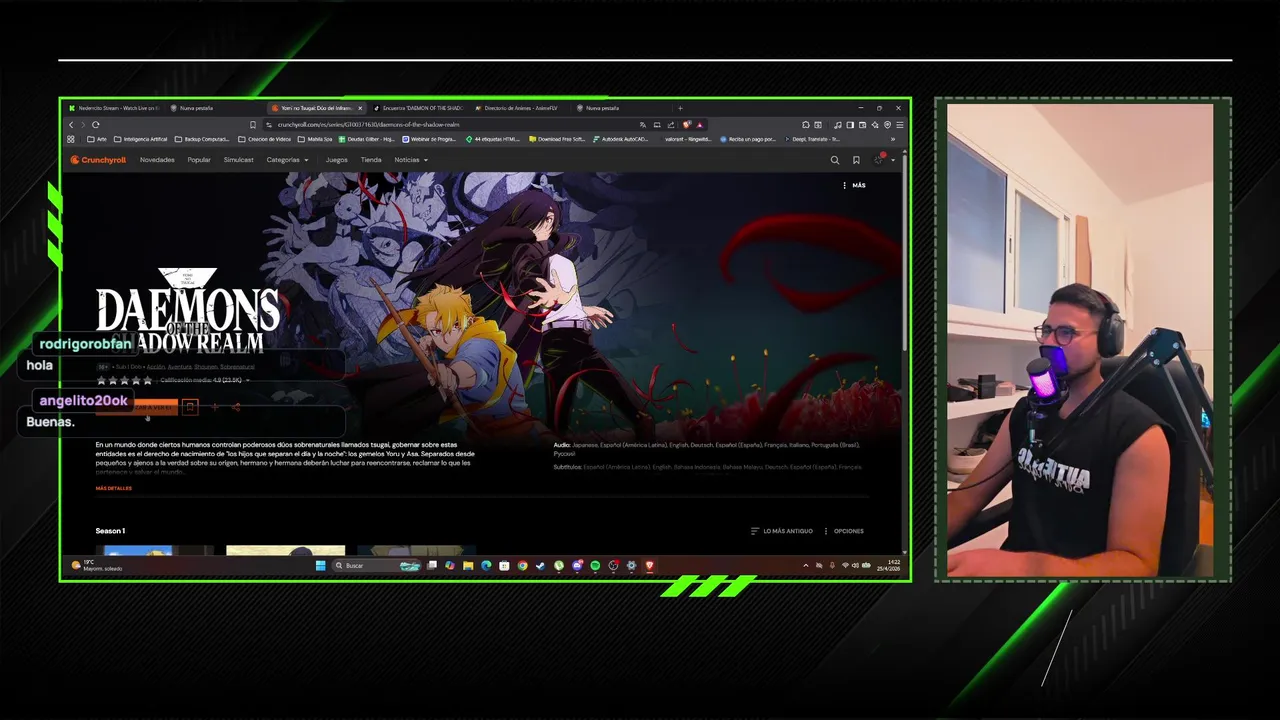Screen dimensions: 1280x720
Task: Open the Season 1 selector
Action: point(110,531)
